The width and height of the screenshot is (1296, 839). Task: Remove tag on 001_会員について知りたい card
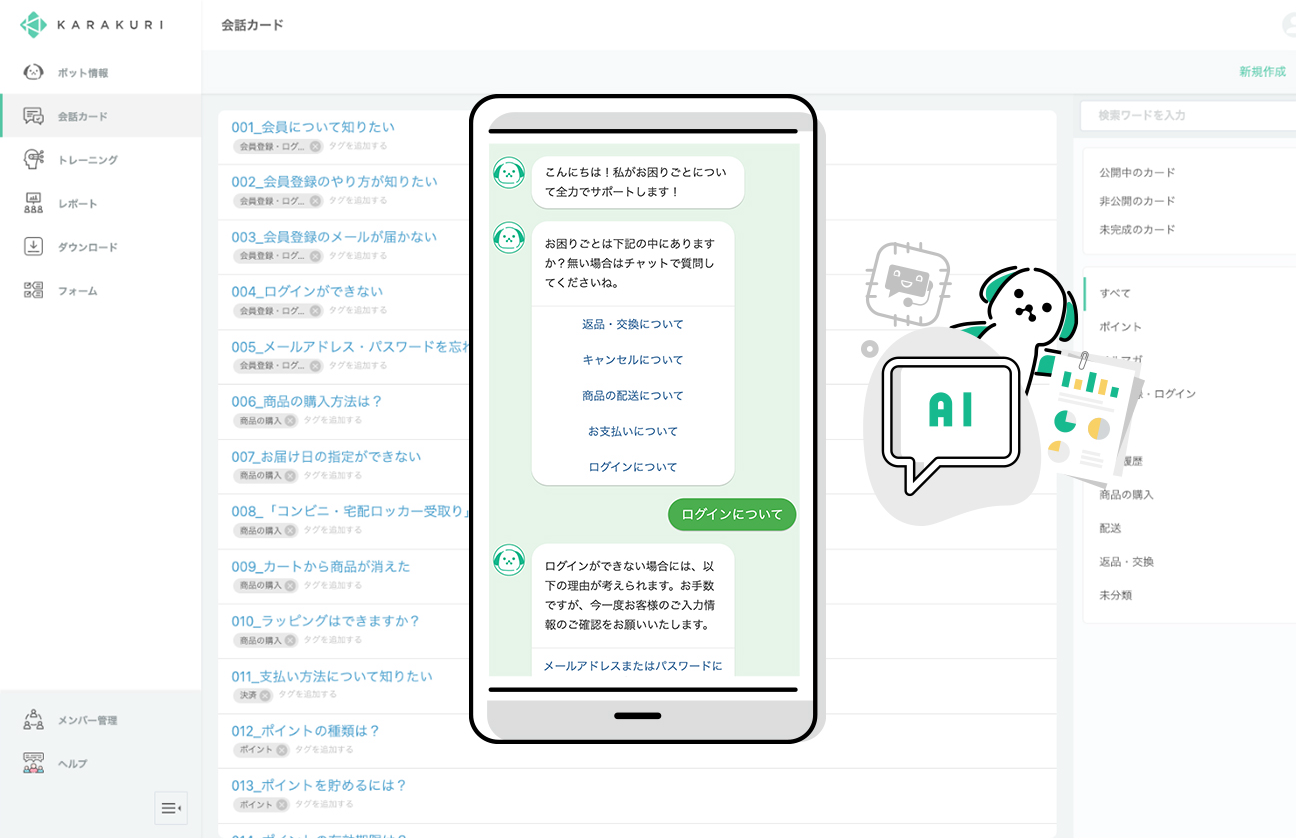coord(315,146)
